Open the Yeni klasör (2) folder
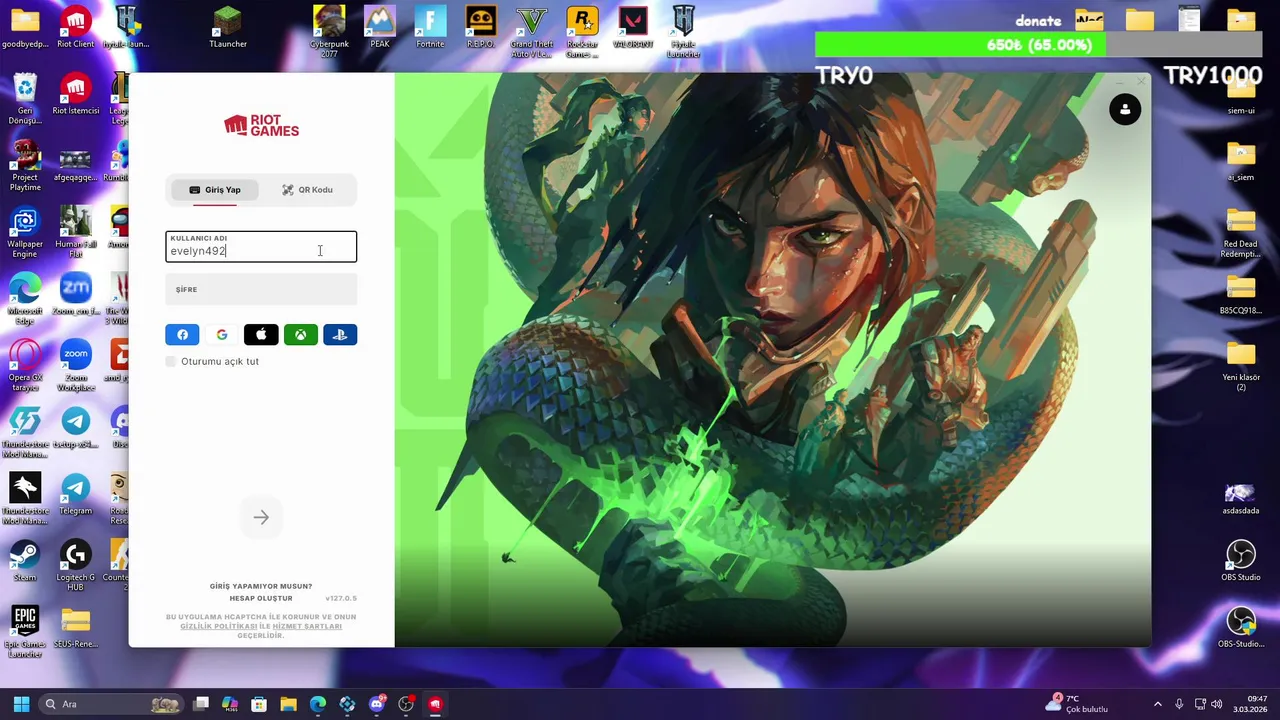 click(x=1241, y=366)
